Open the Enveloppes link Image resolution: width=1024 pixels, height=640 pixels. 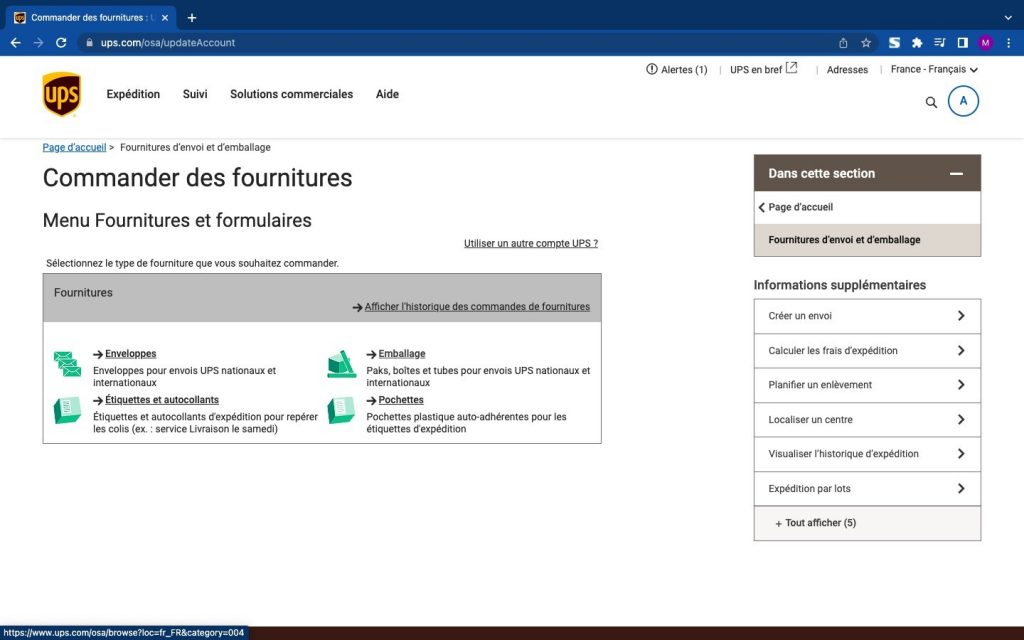131,353
